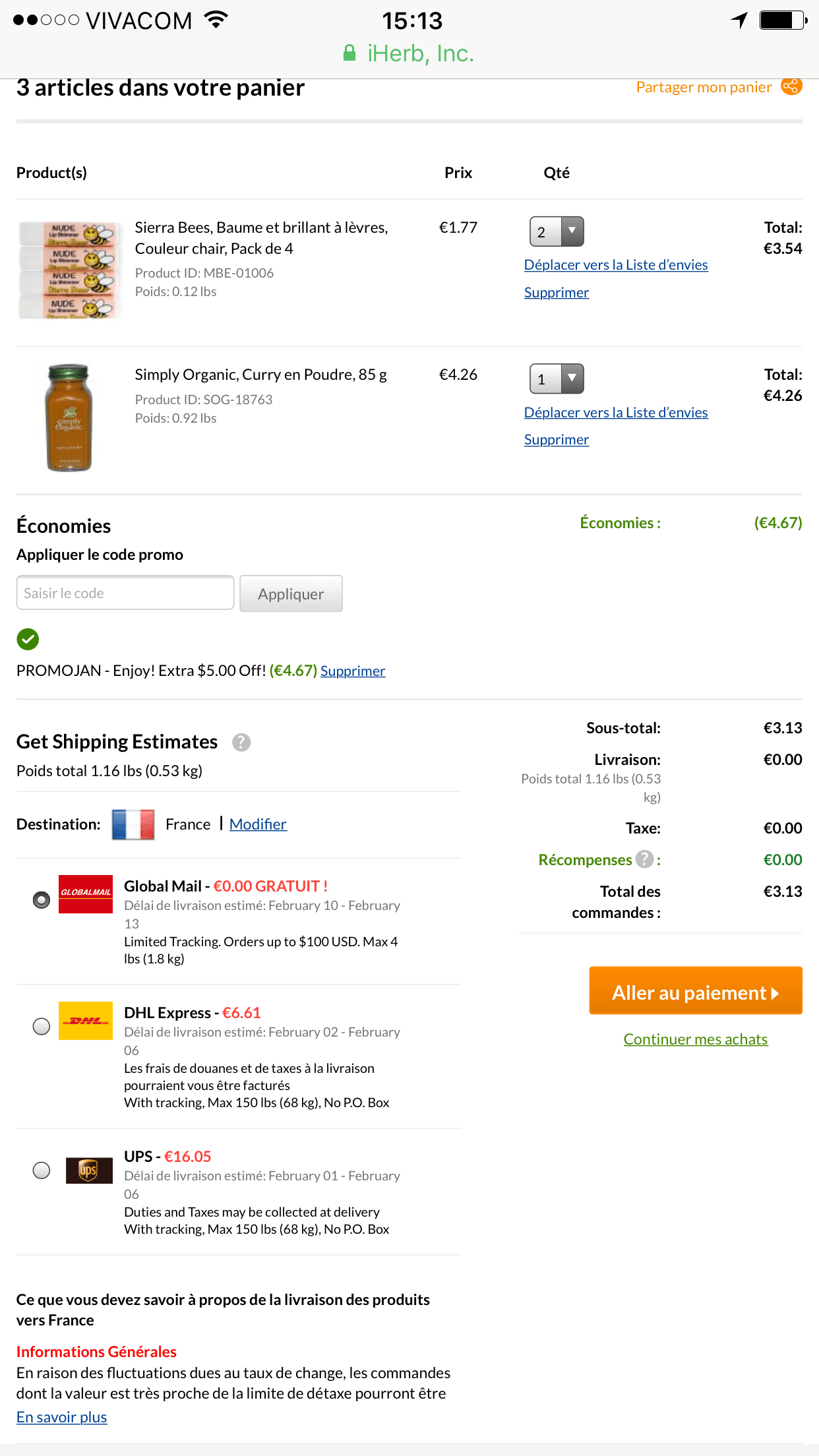Viewport: 819px width, 1456px height.
Task: Click Modifier to change destination country
Action: point(258,824)
